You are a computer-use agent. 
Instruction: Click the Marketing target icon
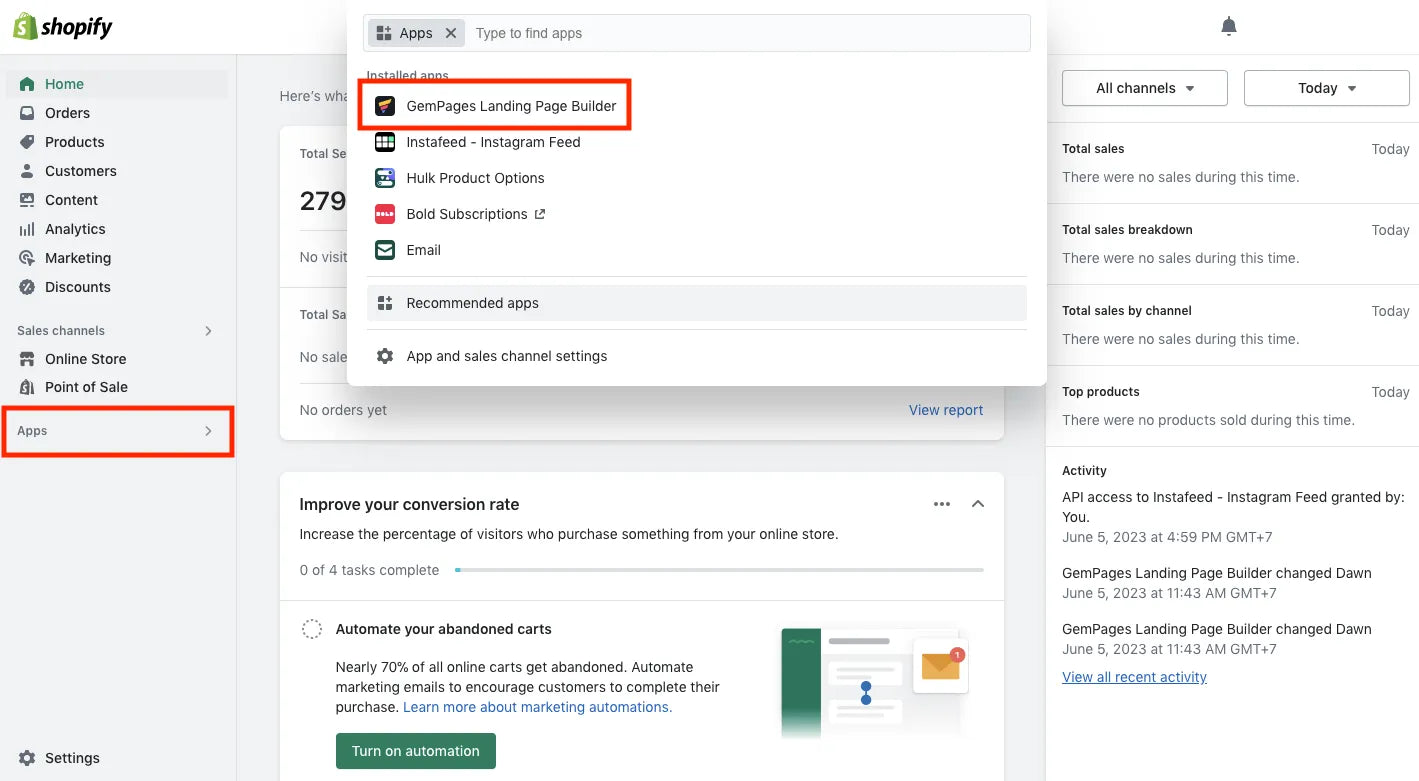[x=27, y=258]
